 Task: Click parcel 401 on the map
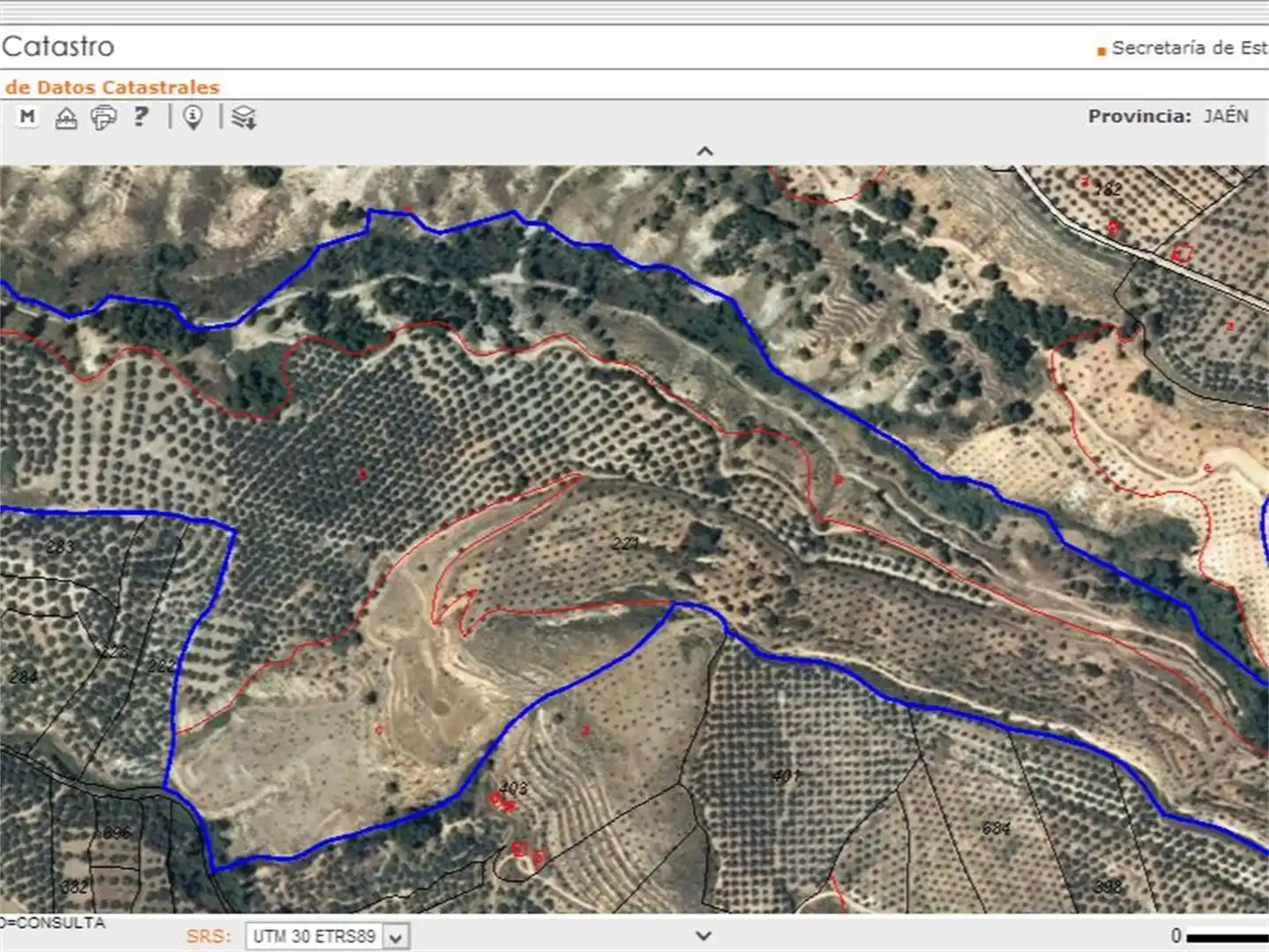tap(785, 776)
